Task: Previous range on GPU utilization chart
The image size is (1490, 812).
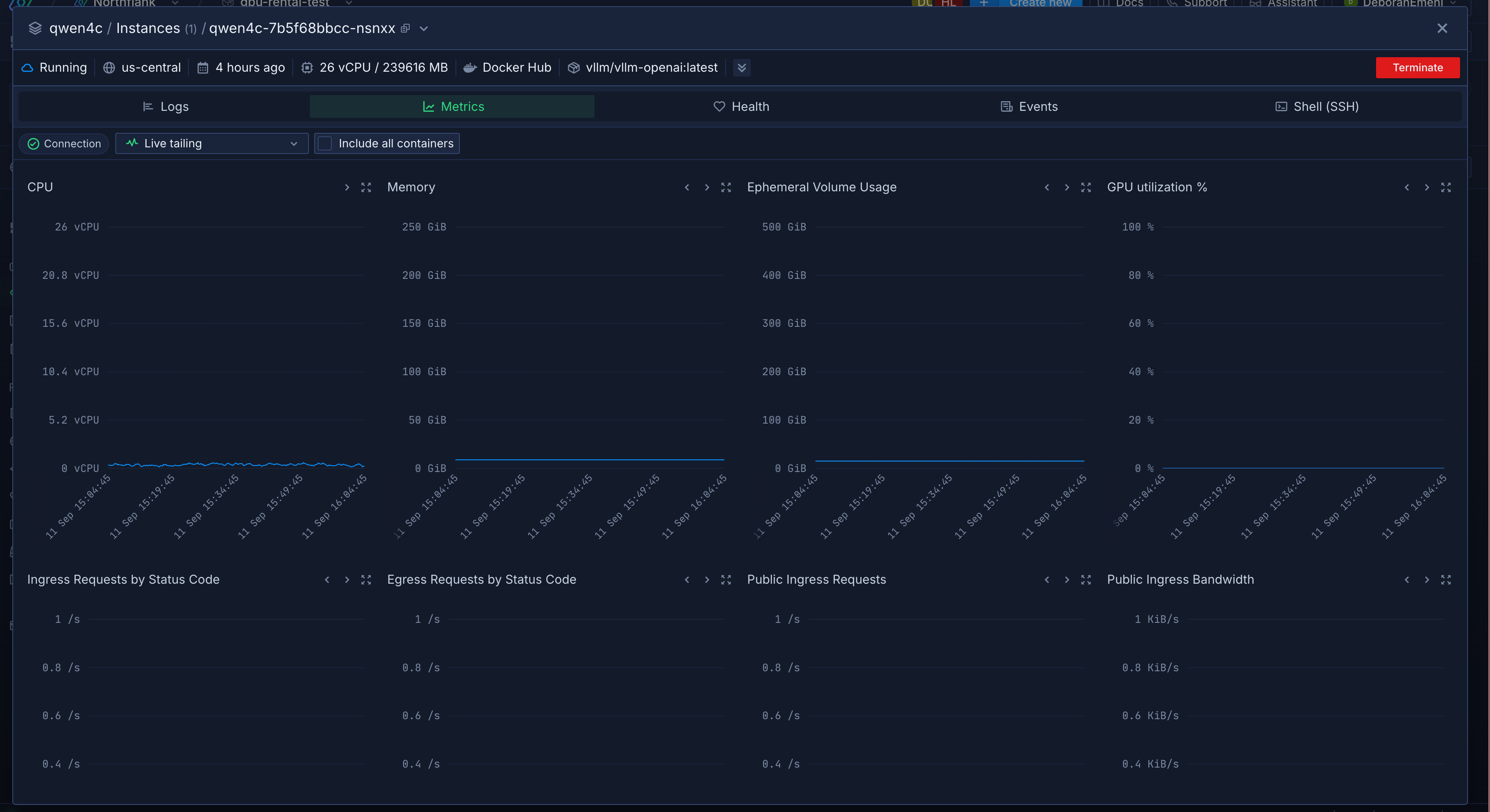Action: pyautogui.click(x=1407, y=187)
